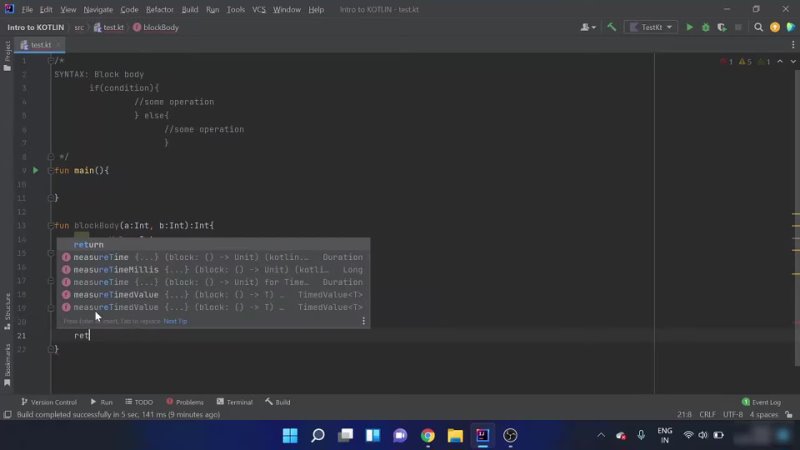800x450 pixels.
Task: Open Chrome from the taskbar
Action: (428, 435)
